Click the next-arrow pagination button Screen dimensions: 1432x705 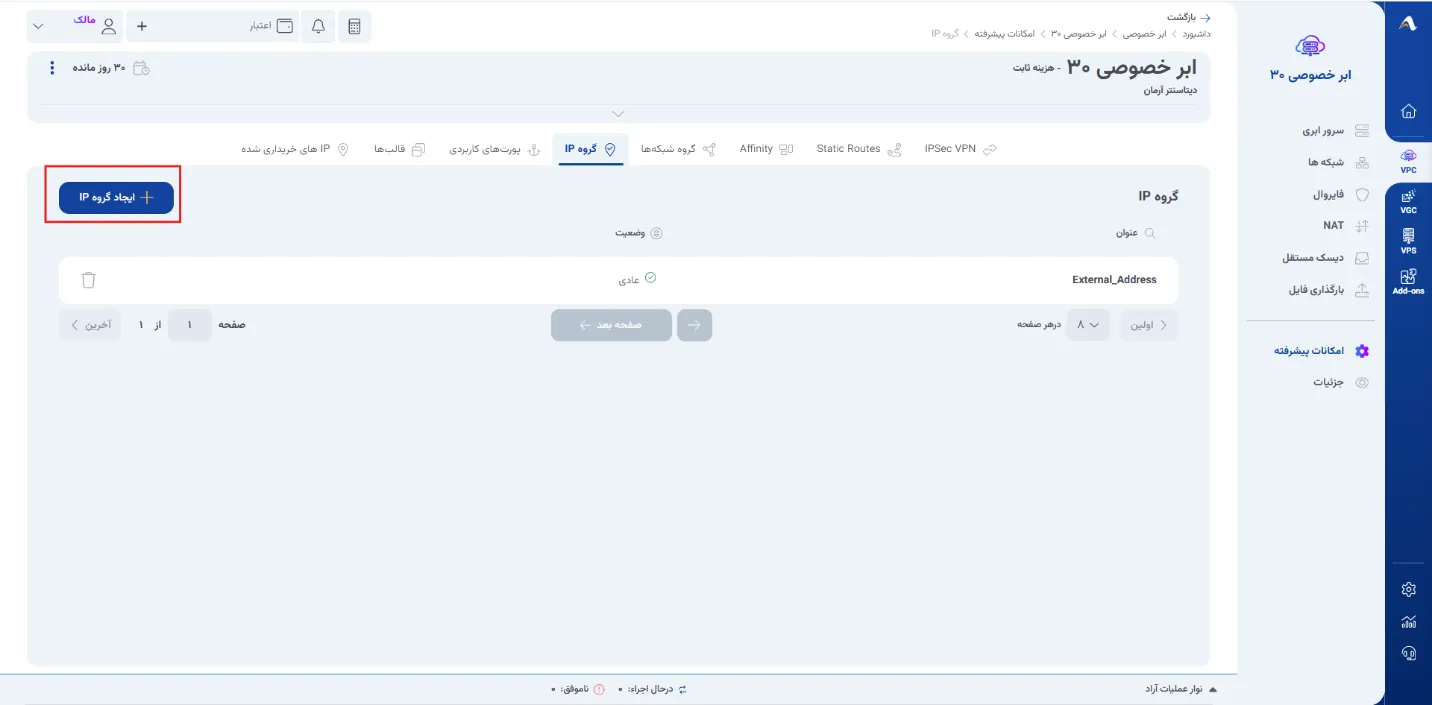click(694, 325)
